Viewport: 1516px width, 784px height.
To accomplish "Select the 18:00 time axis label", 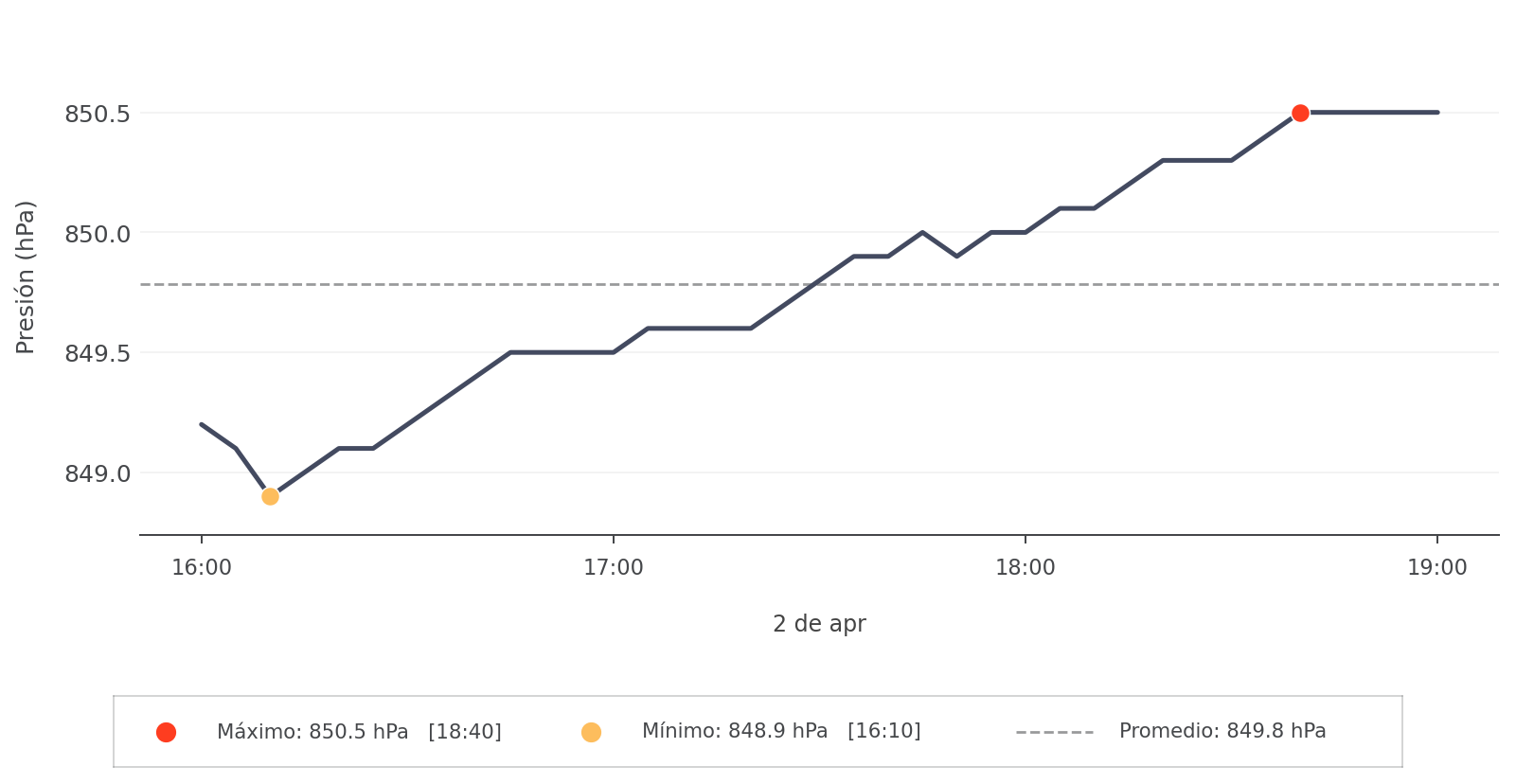I will [1026, 568].
